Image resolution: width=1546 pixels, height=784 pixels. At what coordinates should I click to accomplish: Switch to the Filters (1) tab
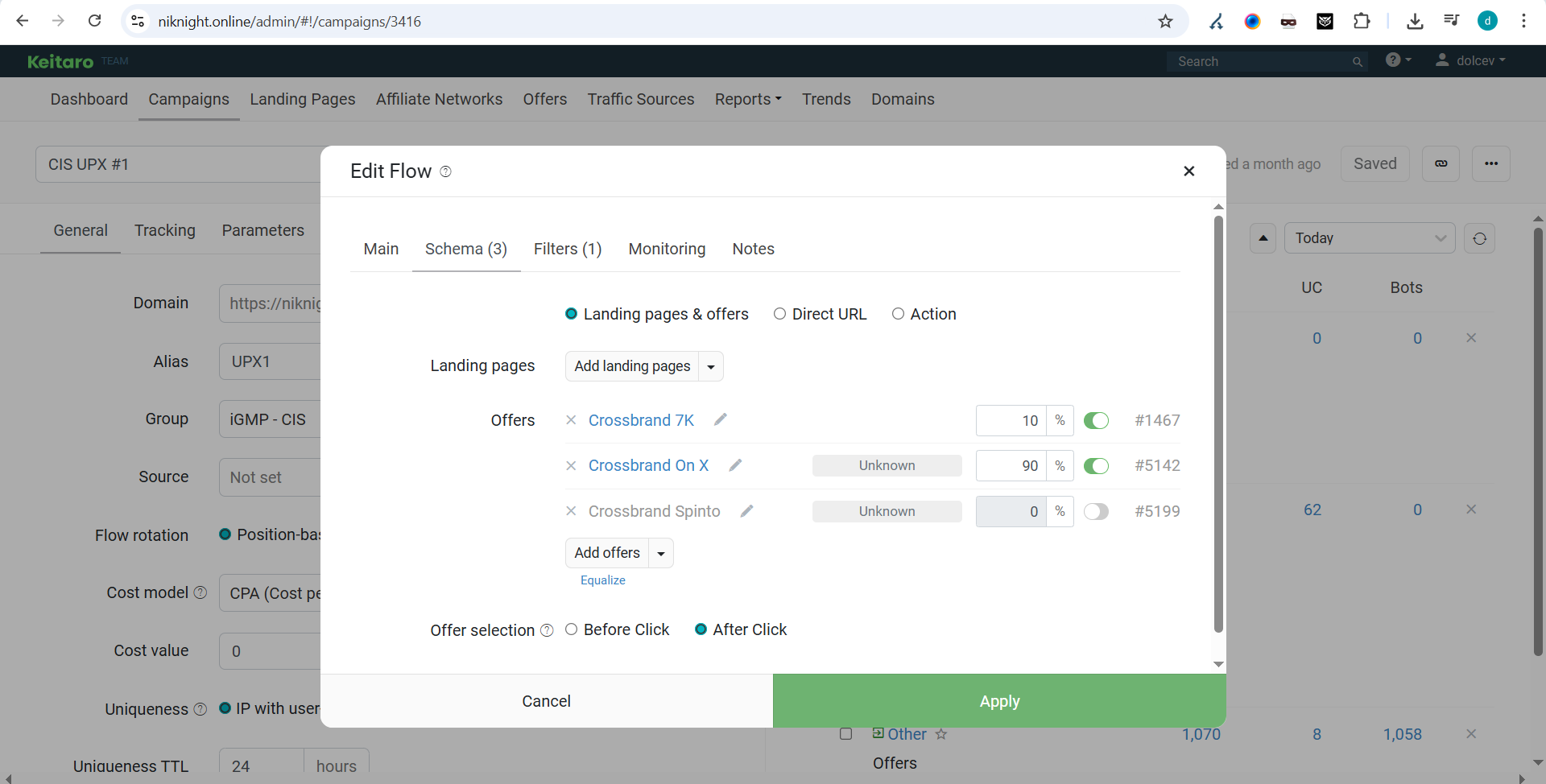tap(568, 249)
